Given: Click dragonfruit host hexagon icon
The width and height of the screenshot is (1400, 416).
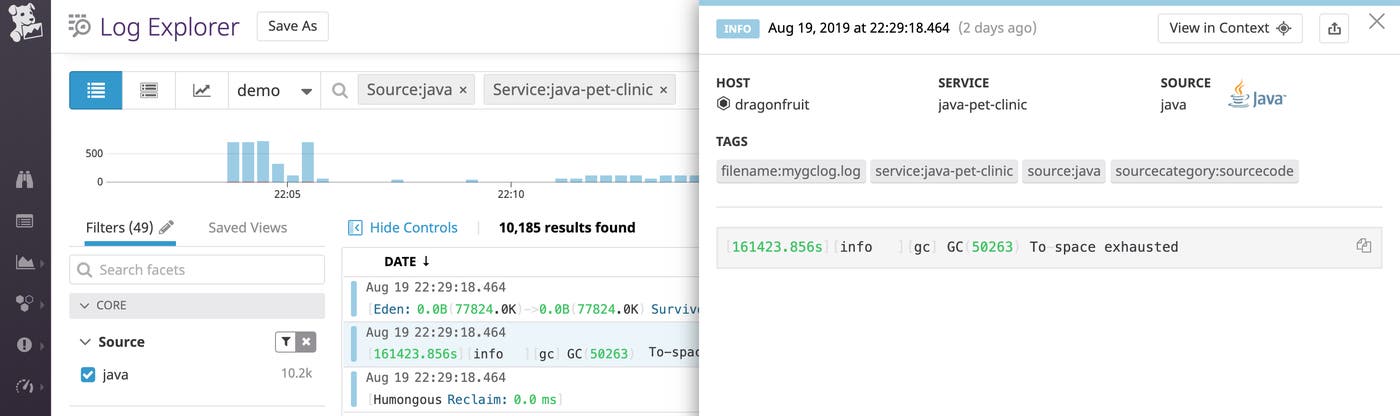Looking at the screenshot, I should 724,104.
